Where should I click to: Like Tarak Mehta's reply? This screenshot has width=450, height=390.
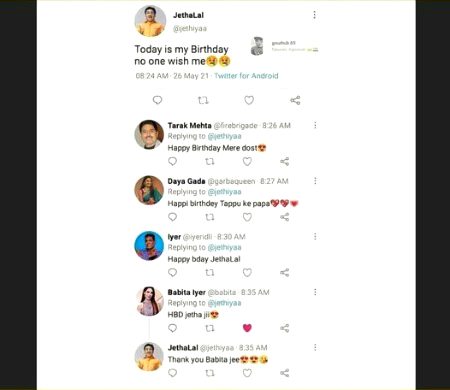point(247,161)
